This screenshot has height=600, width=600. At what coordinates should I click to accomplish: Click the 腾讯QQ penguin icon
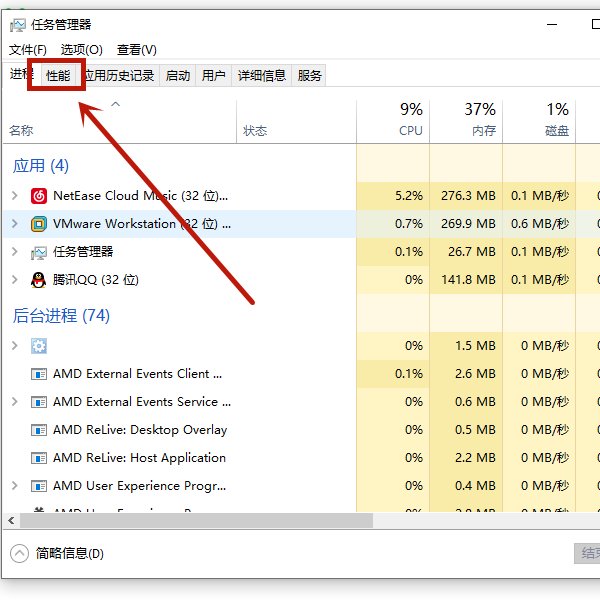pyautogui.click(x=39, y=280)
